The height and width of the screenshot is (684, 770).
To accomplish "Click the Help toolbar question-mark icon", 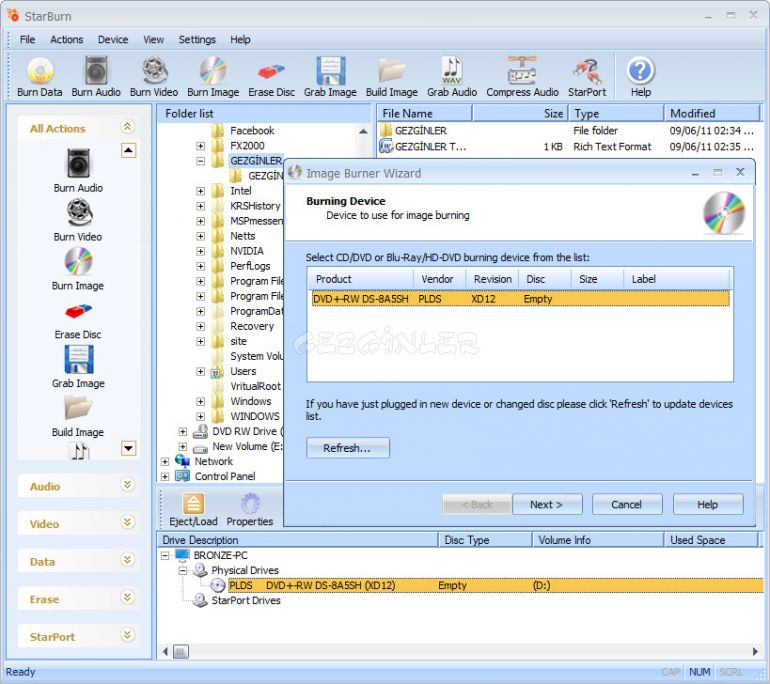I will (641, 71).
